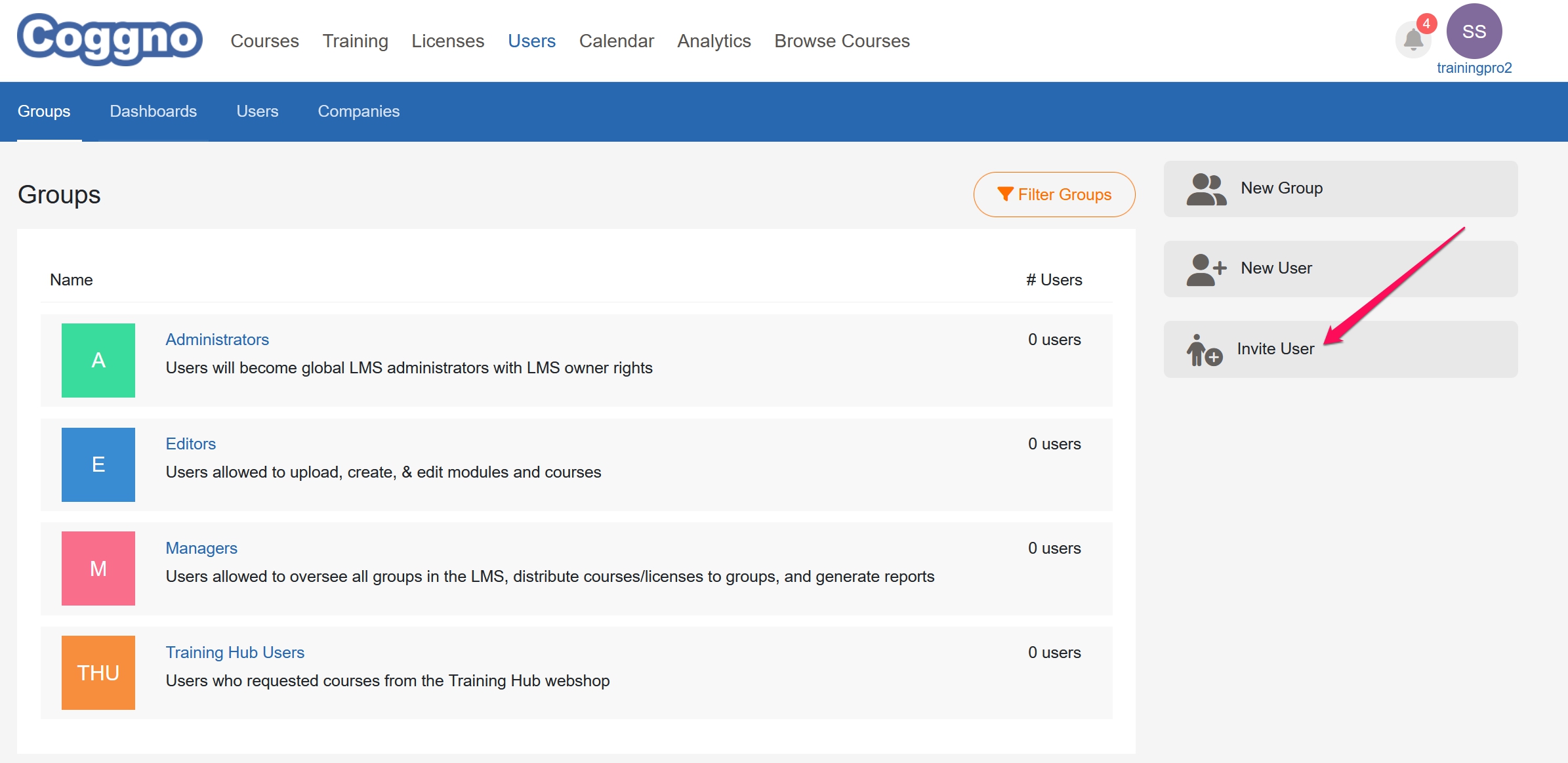Open the Calendar page

point(616,41)
